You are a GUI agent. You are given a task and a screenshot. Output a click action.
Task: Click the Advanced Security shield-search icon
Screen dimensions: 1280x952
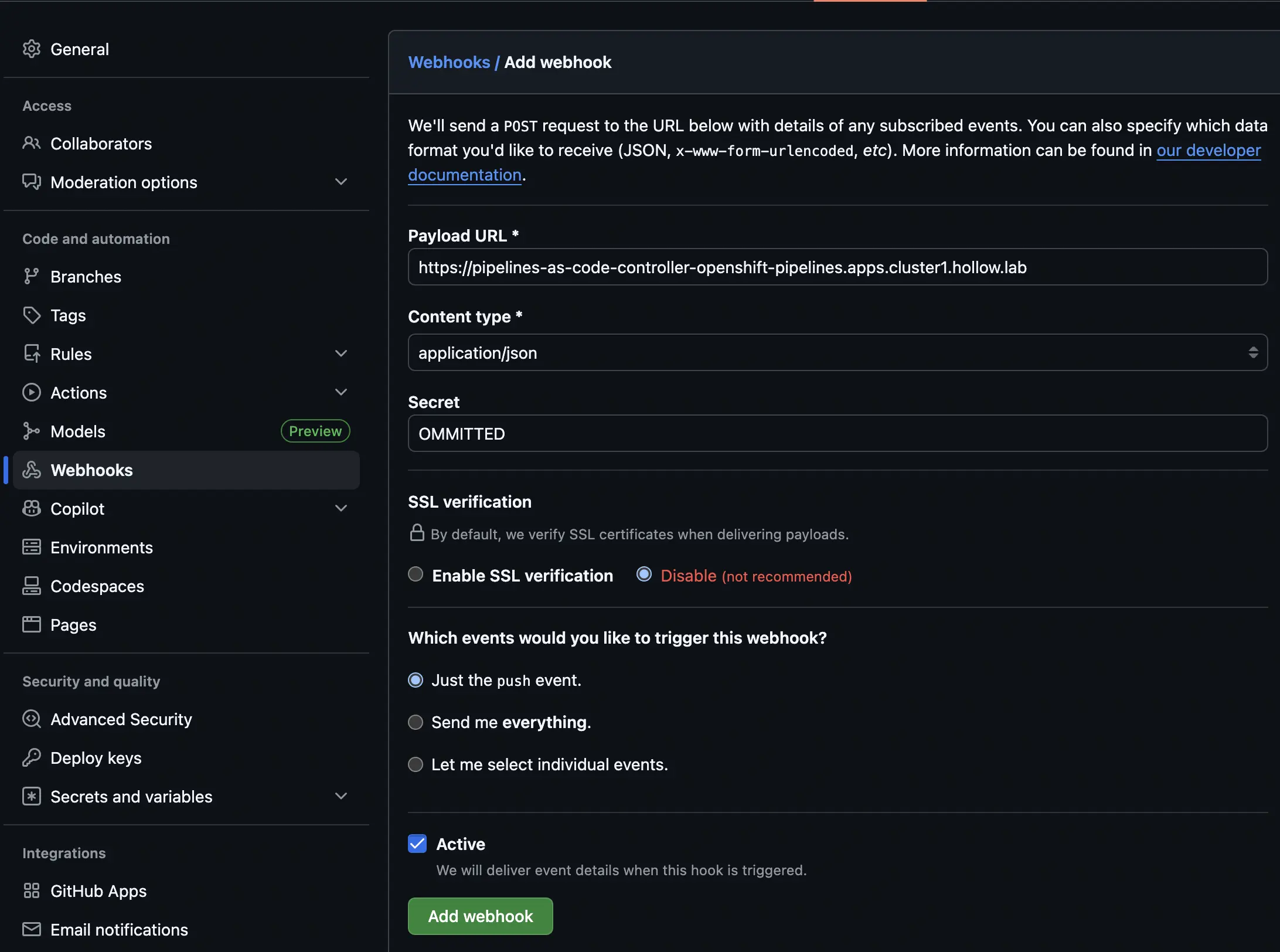tap(32, 719)
